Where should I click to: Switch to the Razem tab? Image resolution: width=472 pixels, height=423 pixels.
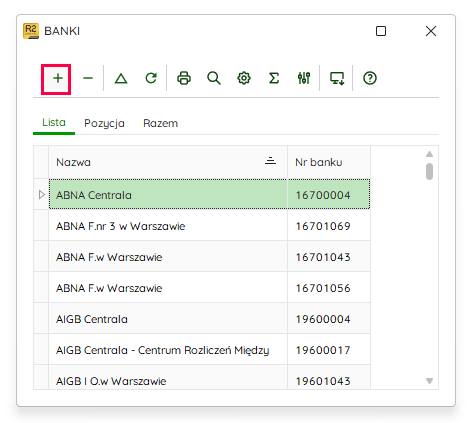point(160,123)
